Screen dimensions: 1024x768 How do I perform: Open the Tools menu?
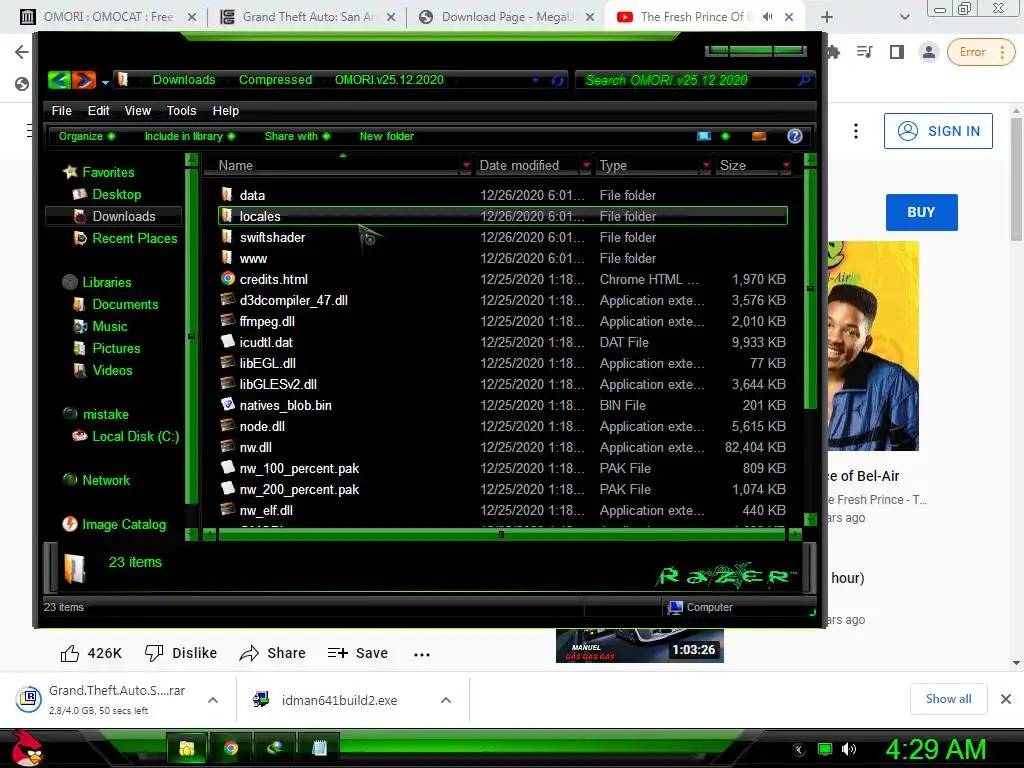pyautogui.click(x=182, y=111)
